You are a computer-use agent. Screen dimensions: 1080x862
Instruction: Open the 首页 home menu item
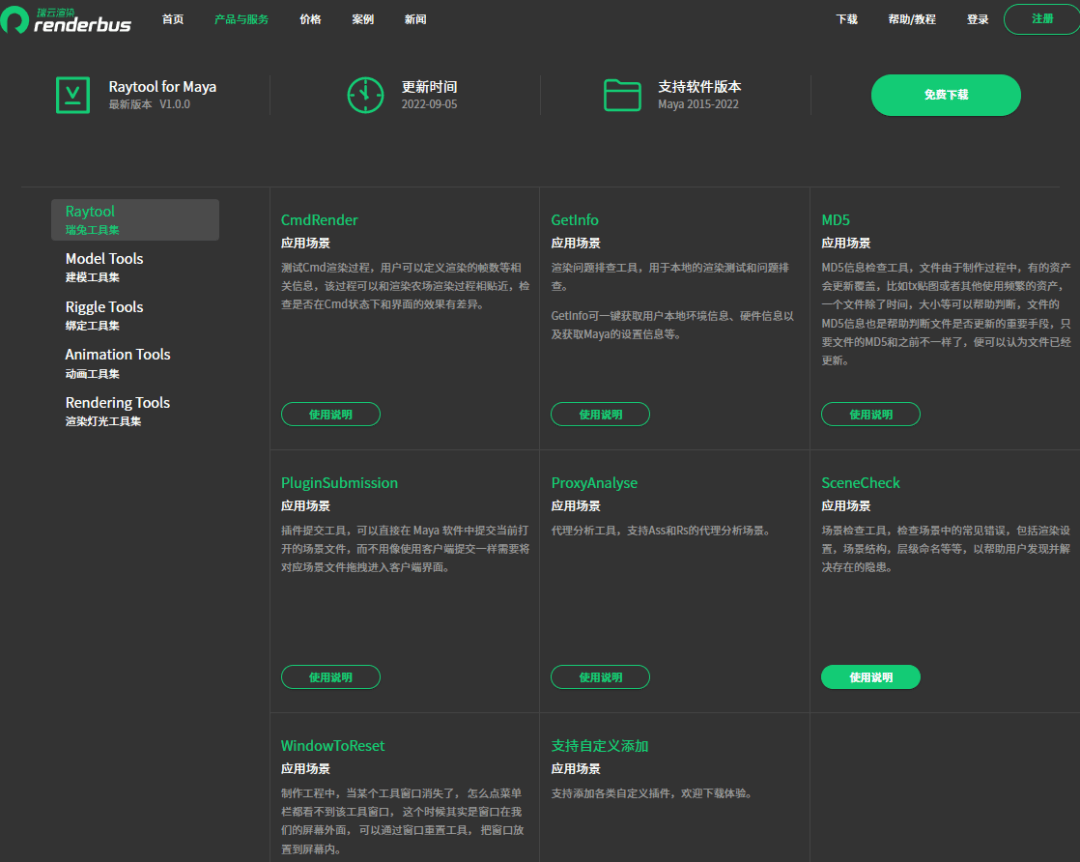(x=173, y=20)
